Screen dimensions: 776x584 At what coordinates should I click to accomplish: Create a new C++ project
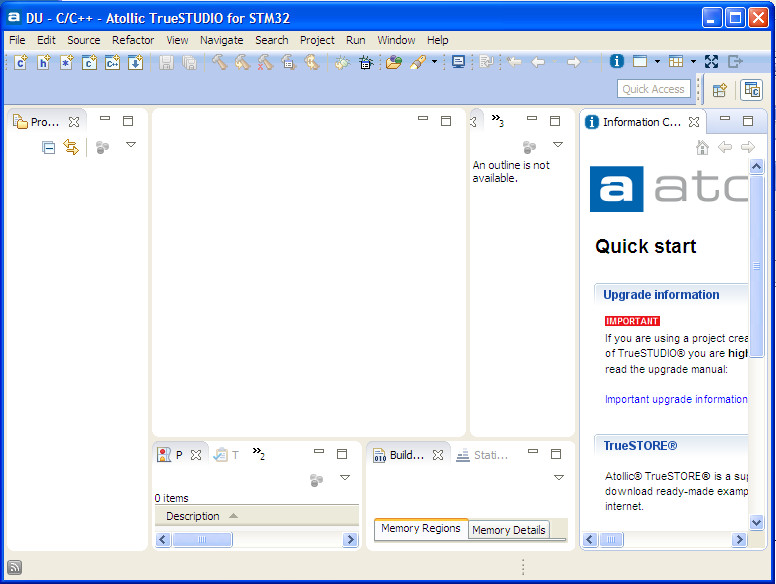point(112,62)
